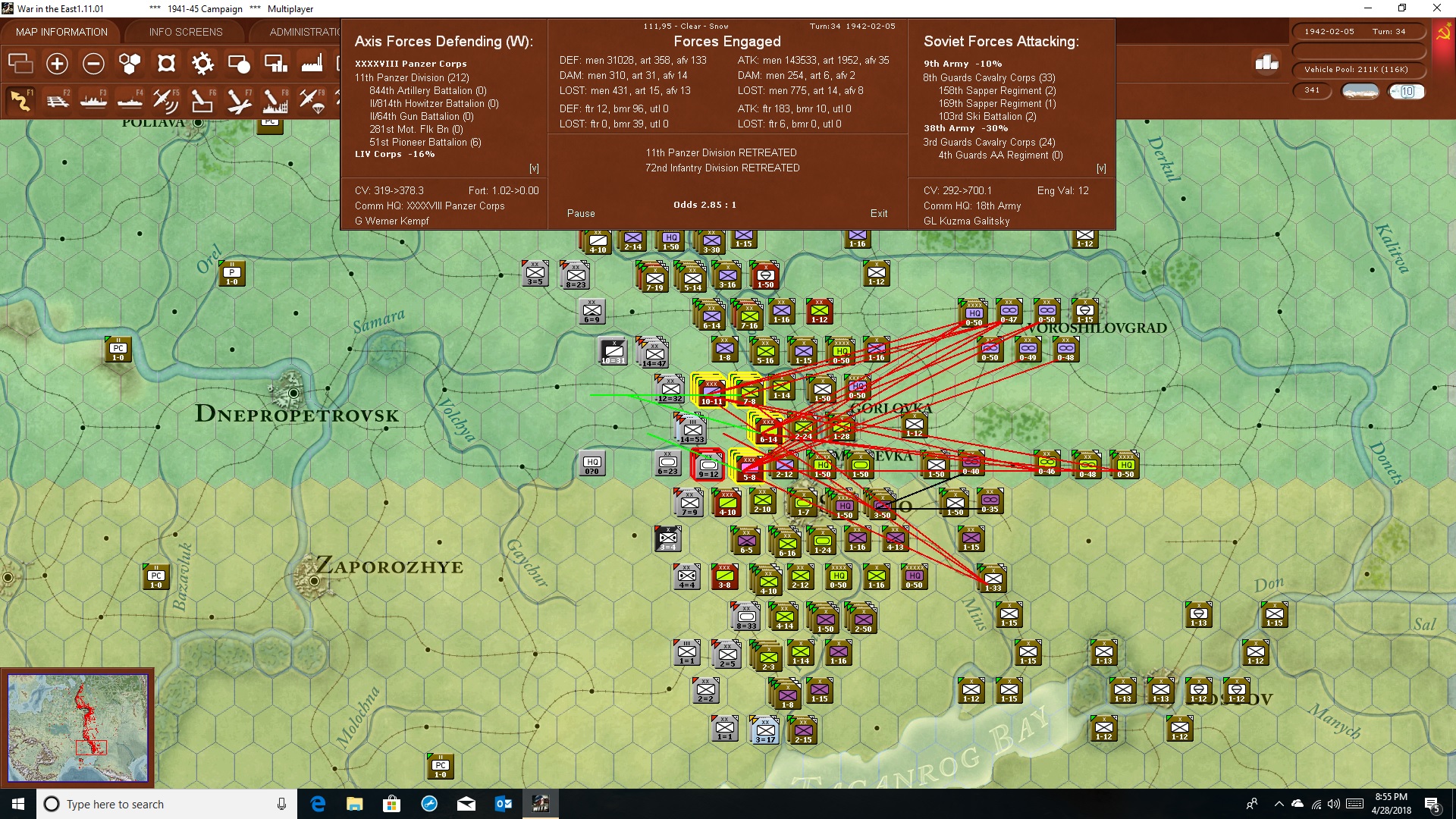This screenshot has height=819, width=1456.
Task: Click the minimap thumbnail of the front
Action: coord(77,728)
